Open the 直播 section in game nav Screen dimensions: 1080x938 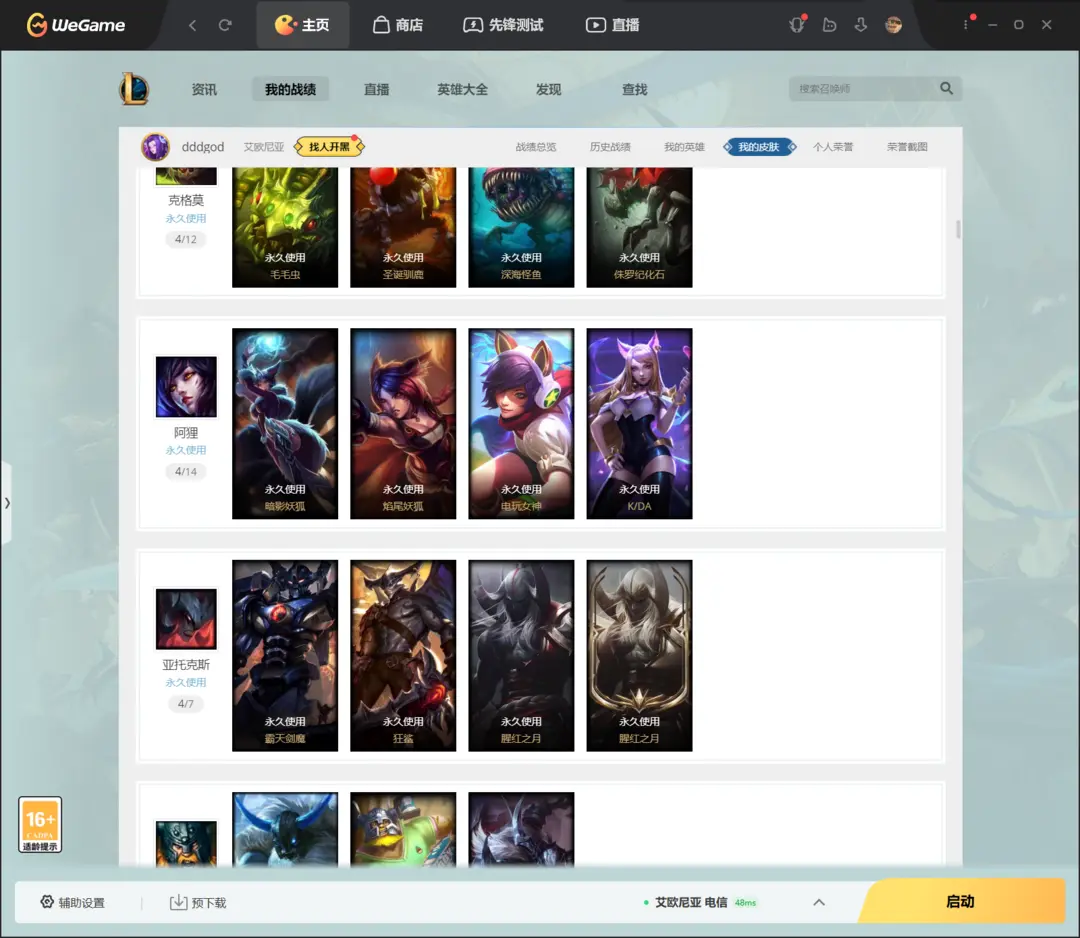coord(376,90)
